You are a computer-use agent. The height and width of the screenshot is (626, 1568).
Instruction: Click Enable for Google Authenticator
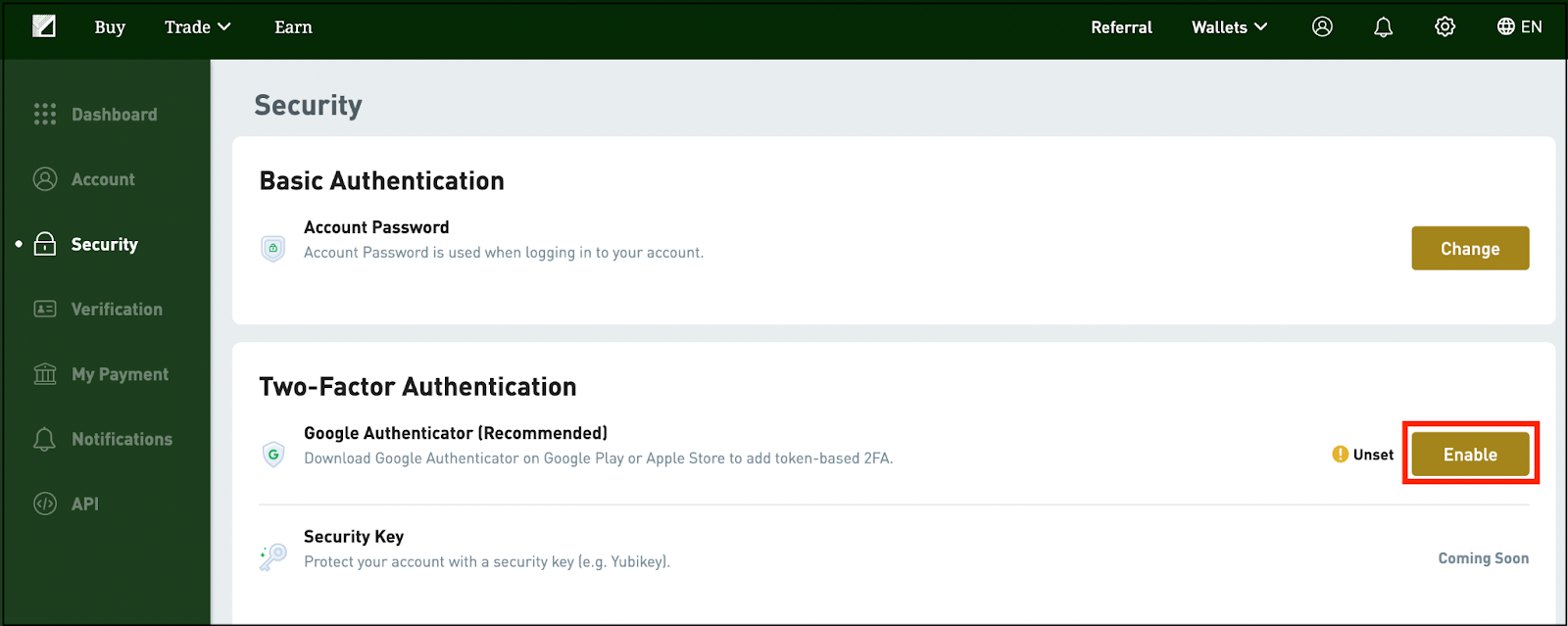tap(1470, 454)
